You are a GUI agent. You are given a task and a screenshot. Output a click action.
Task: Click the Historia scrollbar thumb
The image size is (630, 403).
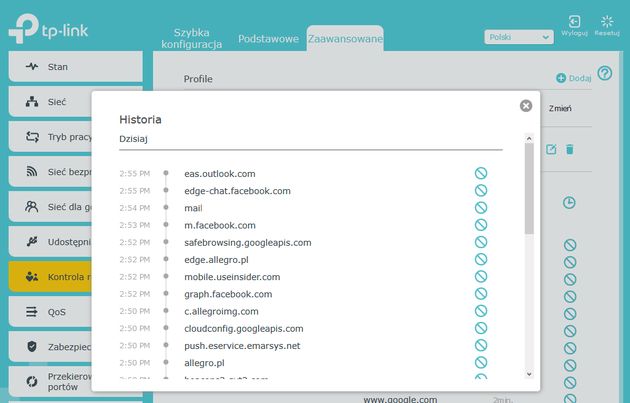point(529,188)
